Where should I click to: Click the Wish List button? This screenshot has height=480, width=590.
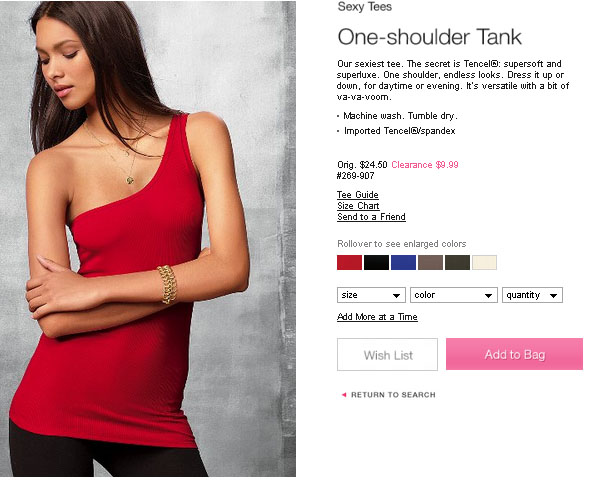coord(388,354)
